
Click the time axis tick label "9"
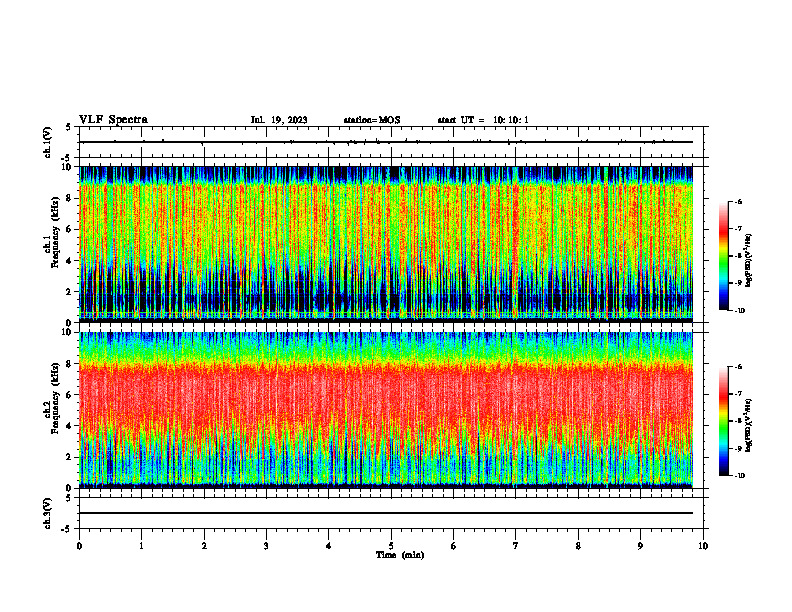(x=640, y=546)
